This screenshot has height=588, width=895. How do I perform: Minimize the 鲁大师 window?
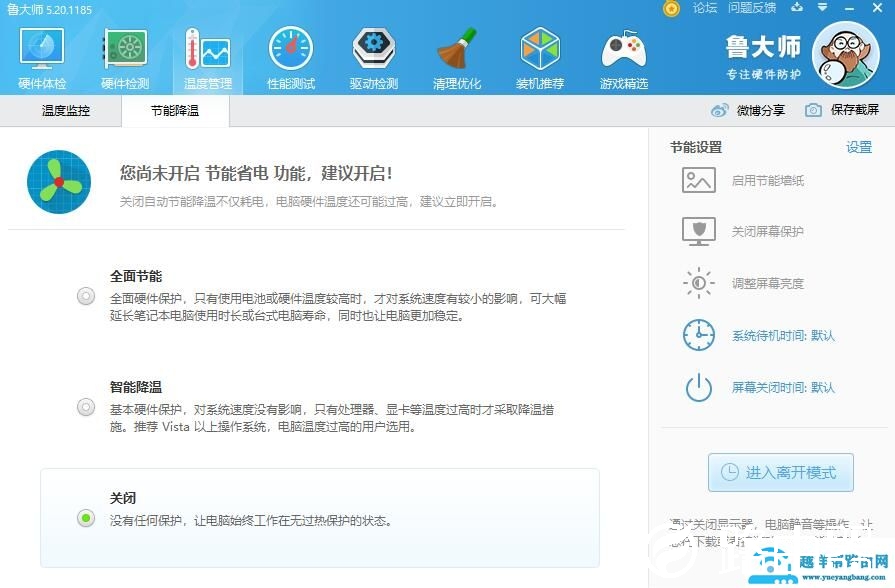(x=849, y=9)
